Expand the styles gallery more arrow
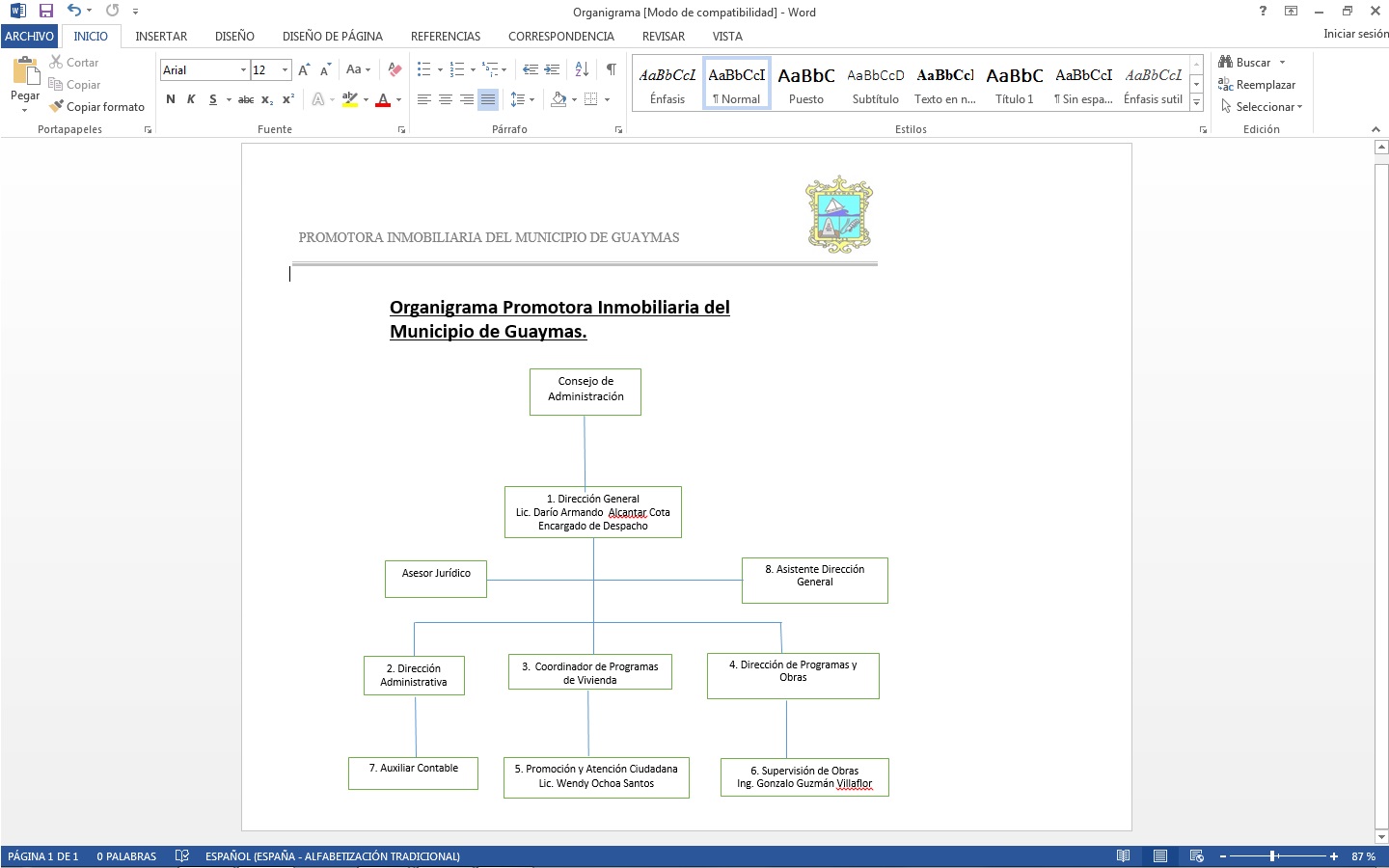Screen dimensions: 1389x868 tap(1196, 102)
